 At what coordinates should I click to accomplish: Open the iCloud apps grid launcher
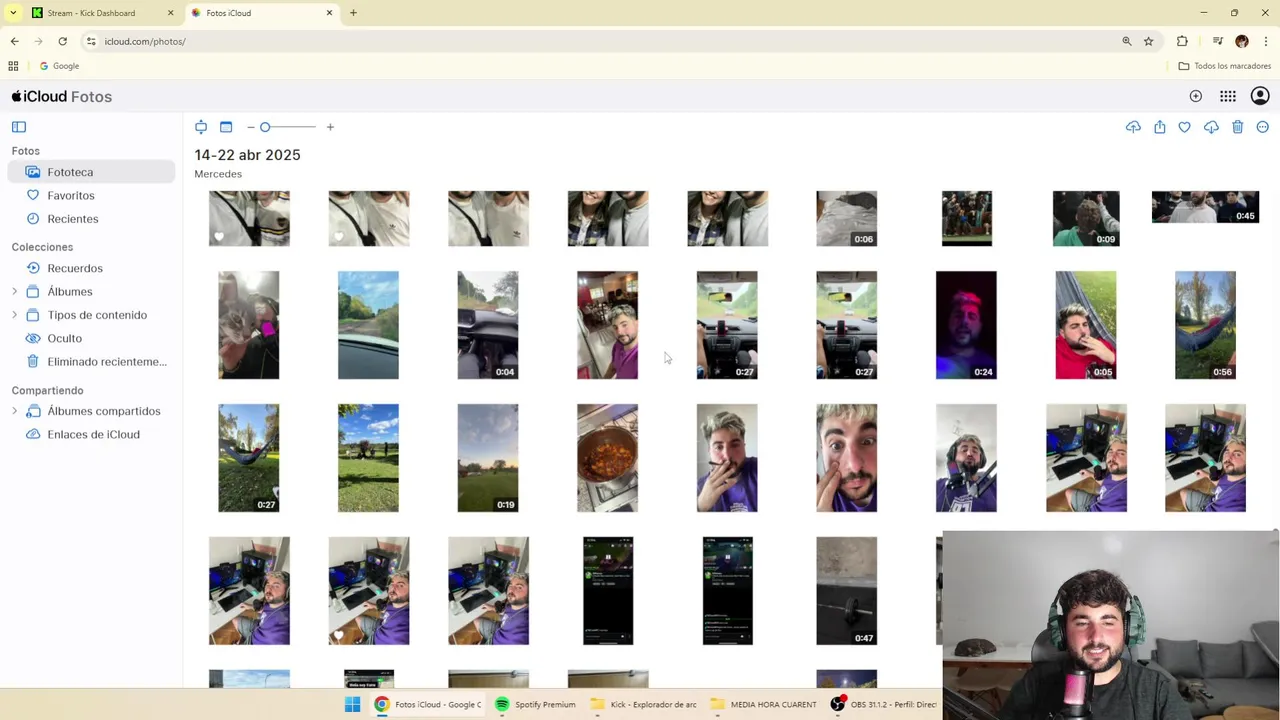(x=1228, y=96)
